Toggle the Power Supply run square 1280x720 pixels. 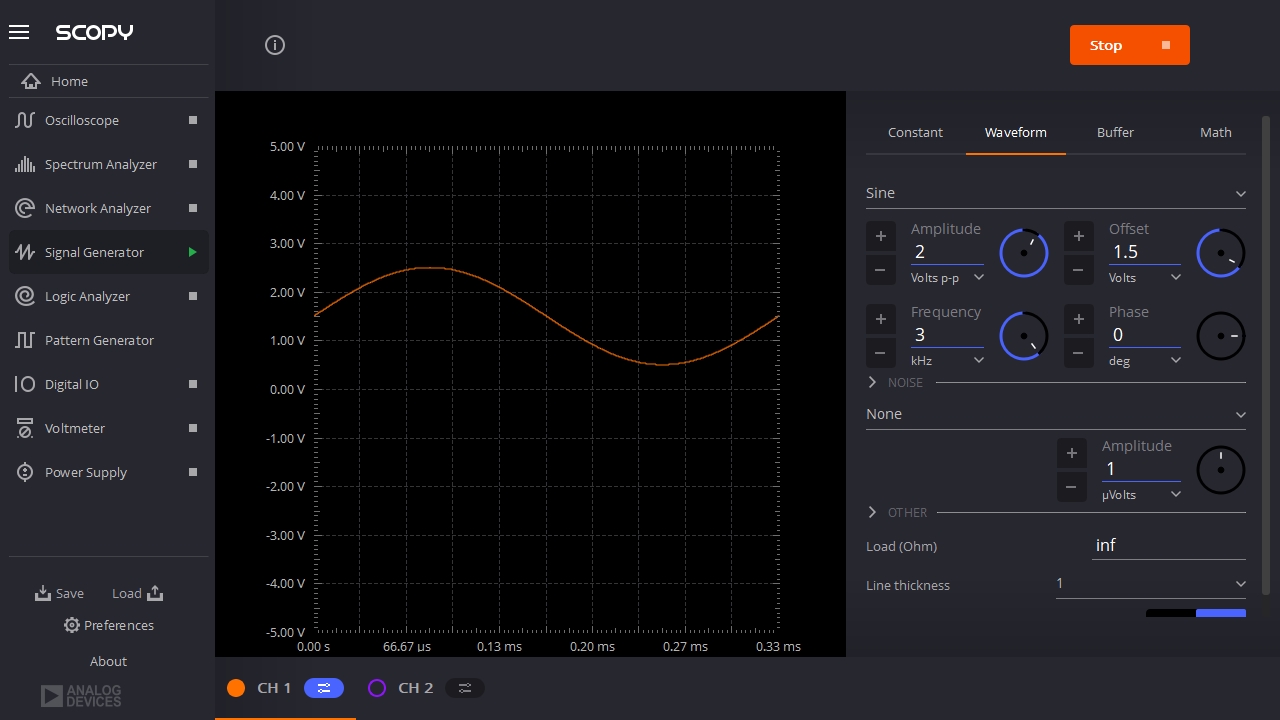(x=193, y=472)
